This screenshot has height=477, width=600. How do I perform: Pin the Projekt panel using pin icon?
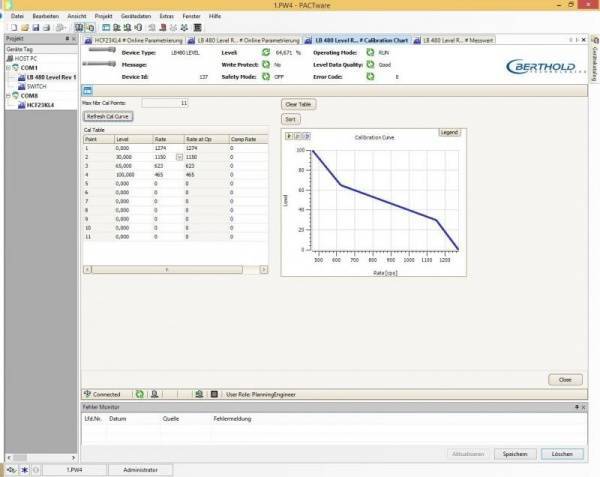(66, 39)
